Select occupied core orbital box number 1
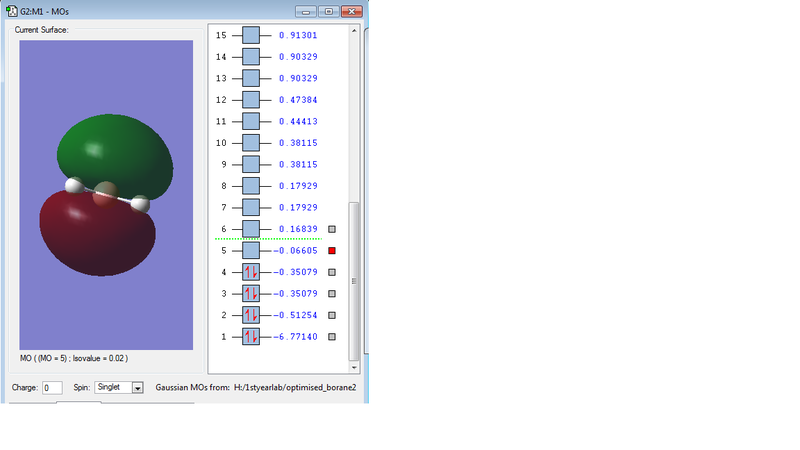This screenshot has width=800, height=450. (251, 337)
